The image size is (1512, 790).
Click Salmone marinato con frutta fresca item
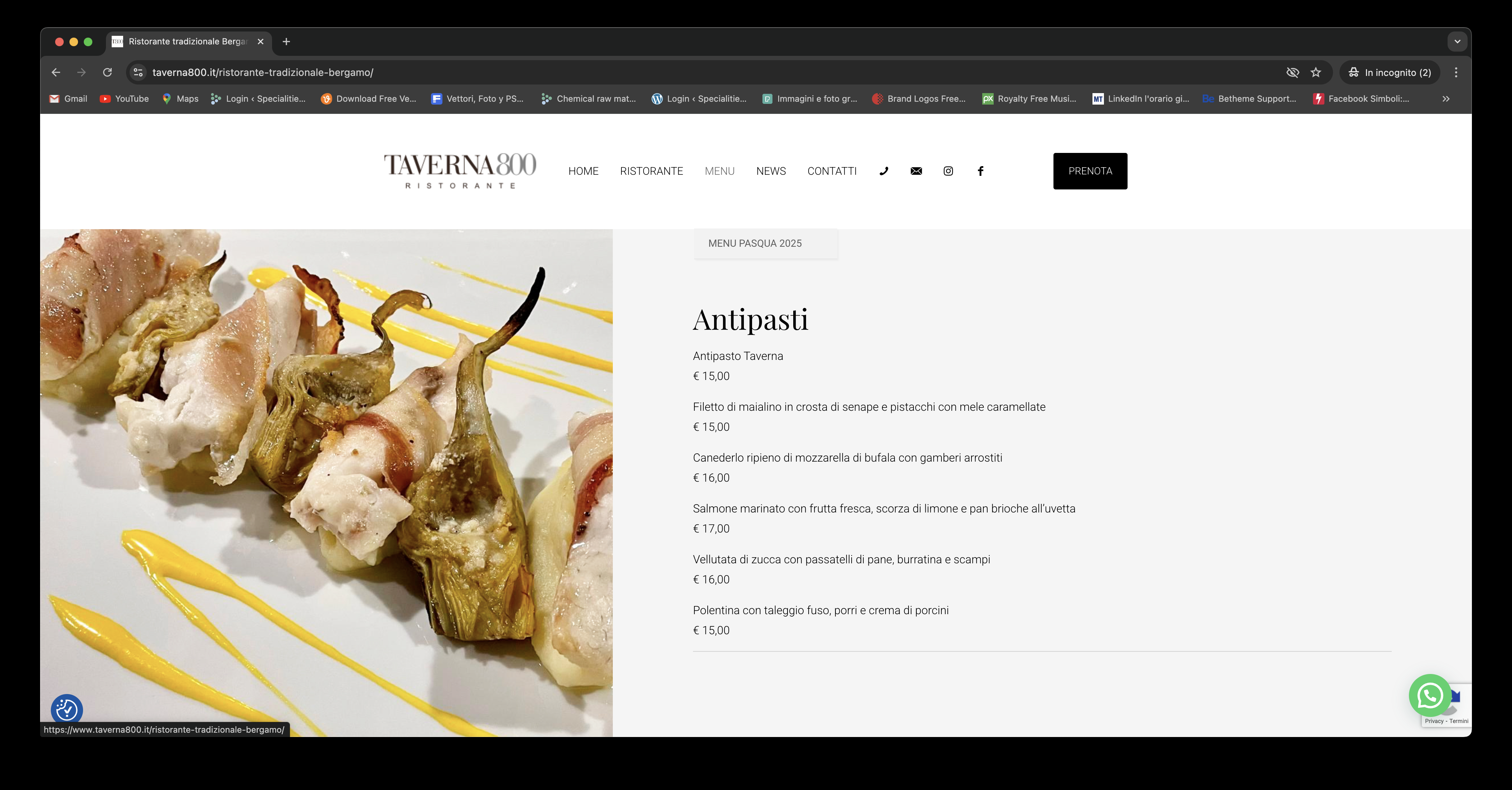tap(884, 509)
